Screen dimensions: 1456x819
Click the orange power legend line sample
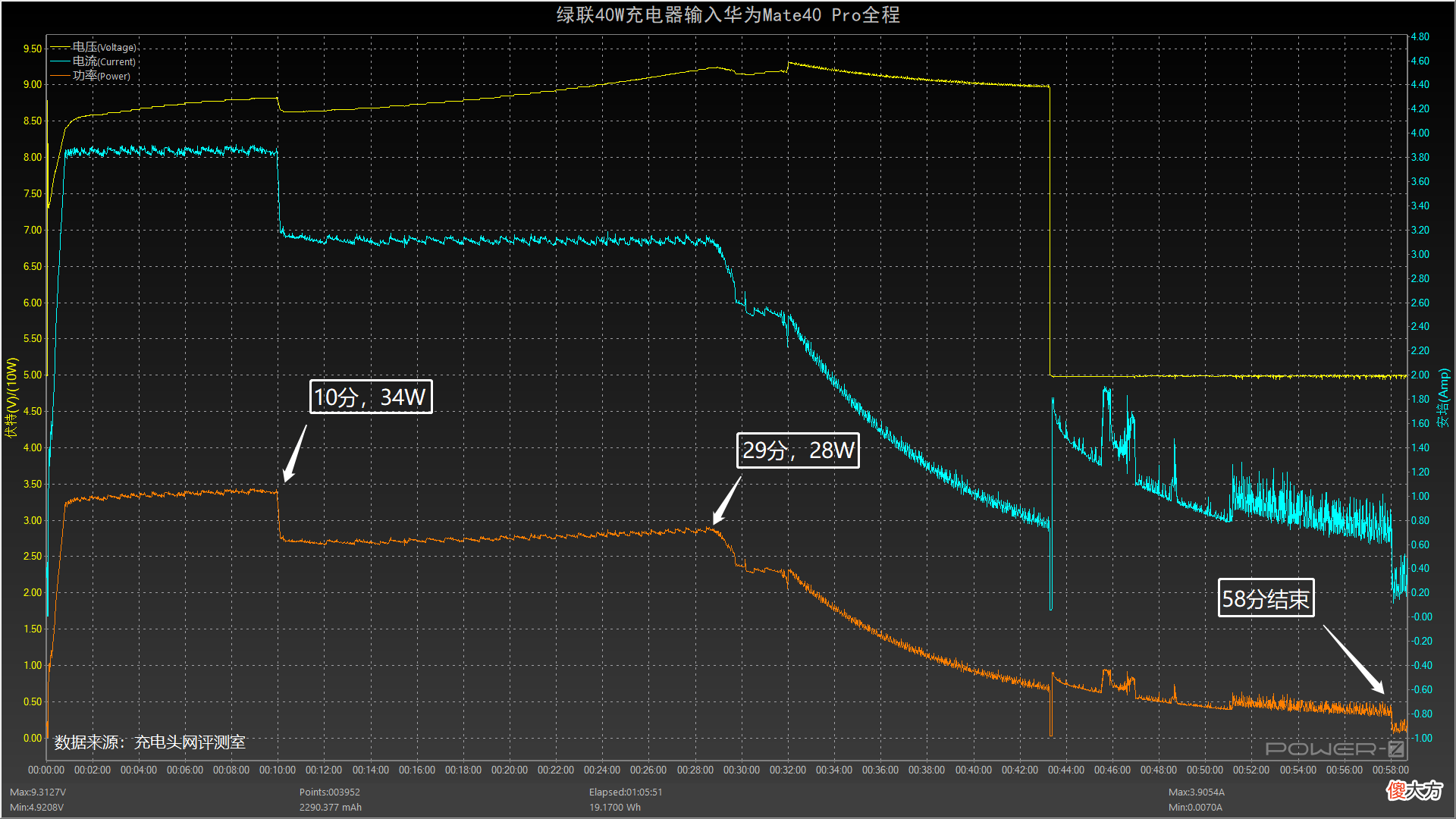pos(61,76)
